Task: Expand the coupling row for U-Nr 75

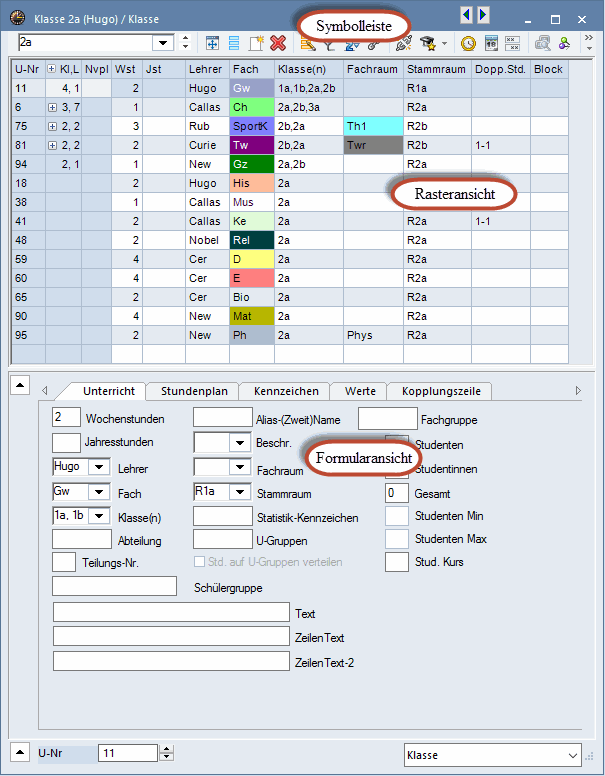Action: click(x=52, y=127)
